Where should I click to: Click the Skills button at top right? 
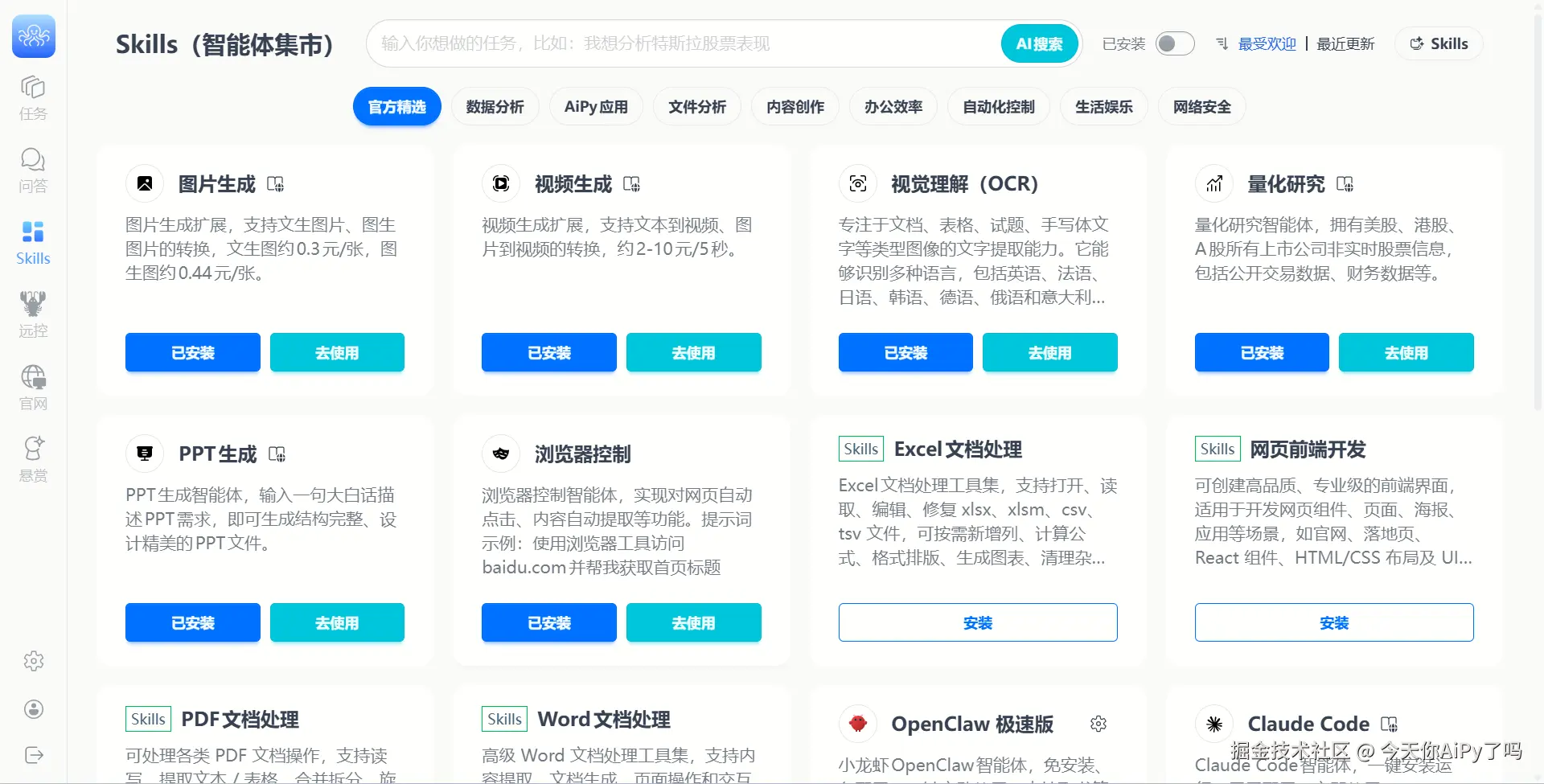[x=1439, y=43]
